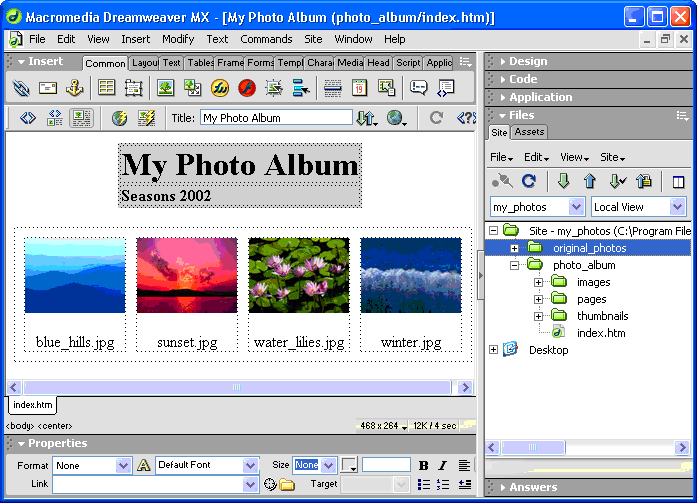
Task: Expand the Desktop node
Action: click(493, 350)
